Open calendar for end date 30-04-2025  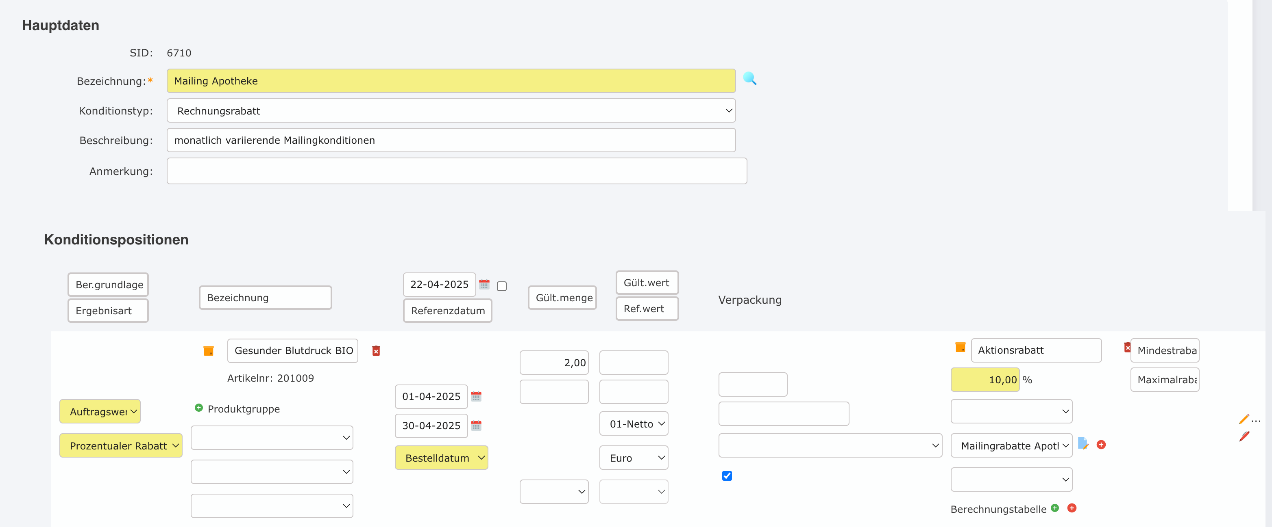click(476, 426)
